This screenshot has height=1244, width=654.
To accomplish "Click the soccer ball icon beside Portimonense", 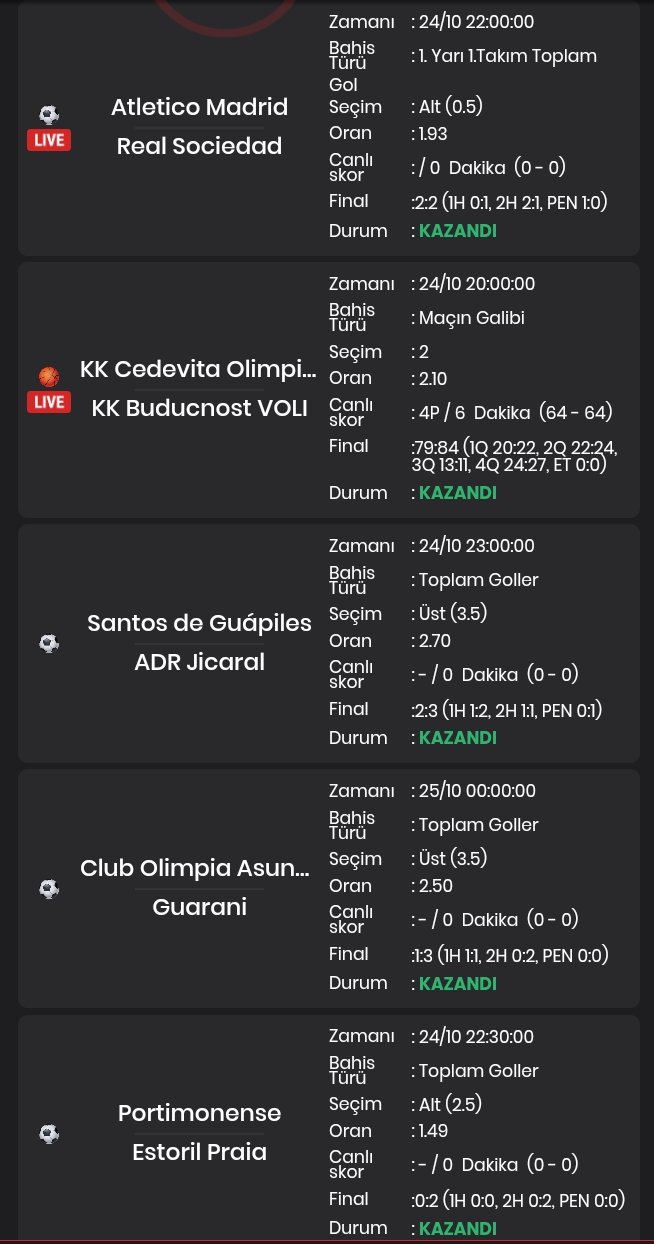I will click(49, 1133).
